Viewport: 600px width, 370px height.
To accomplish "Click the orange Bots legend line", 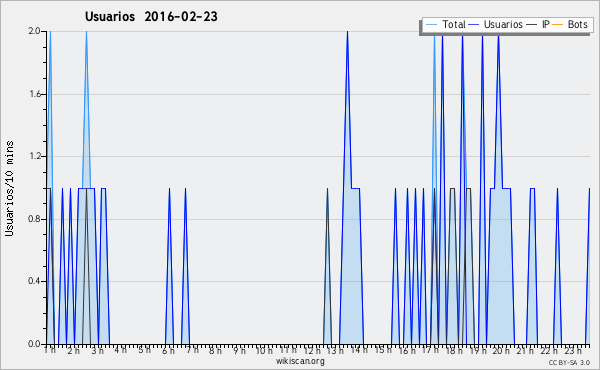I will coord(558,25).
